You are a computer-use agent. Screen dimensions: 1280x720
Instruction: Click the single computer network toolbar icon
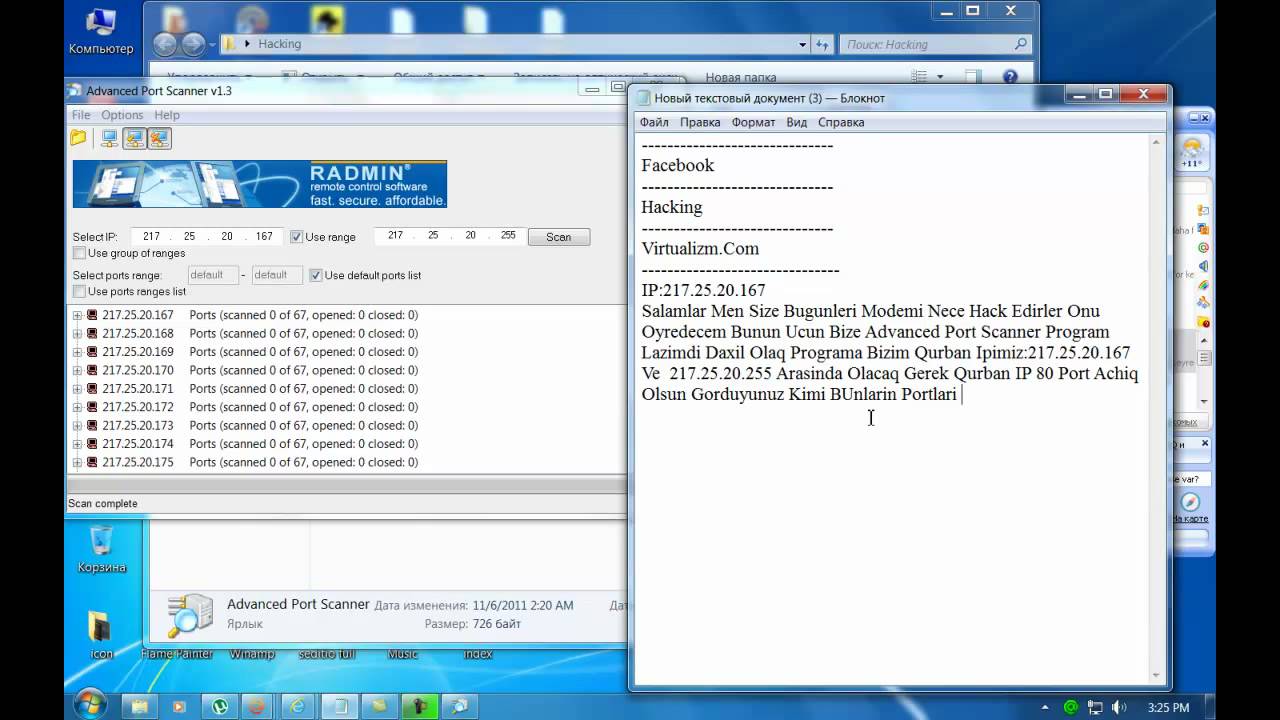109,138
